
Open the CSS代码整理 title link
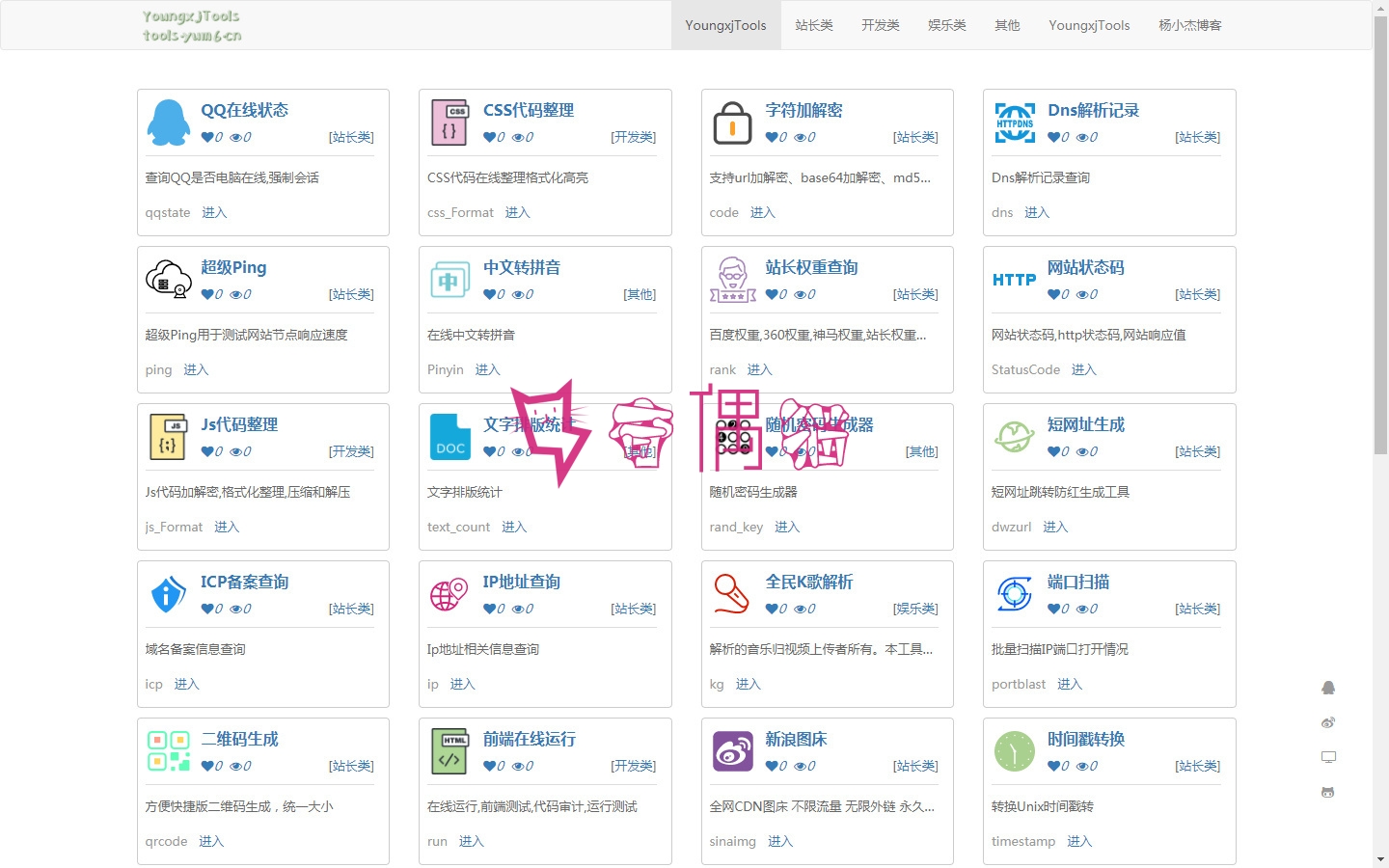coord(529,110)
